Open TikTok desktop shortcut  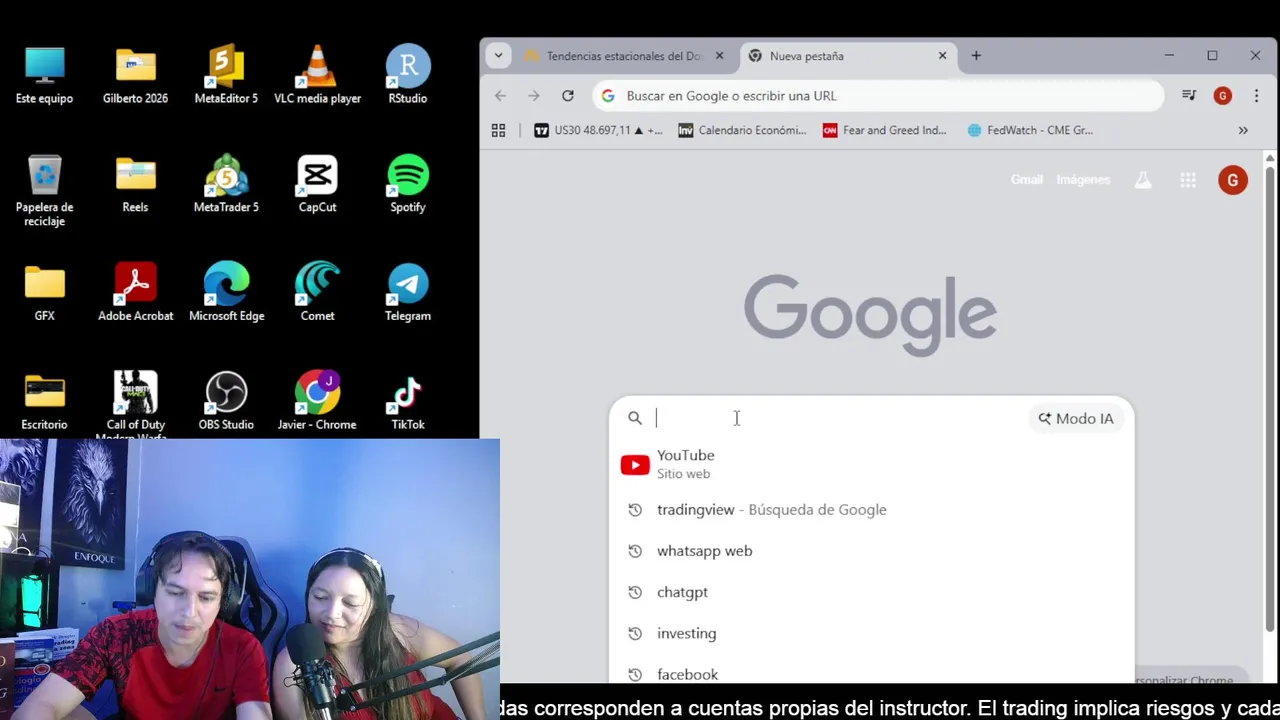pos(408,402)
